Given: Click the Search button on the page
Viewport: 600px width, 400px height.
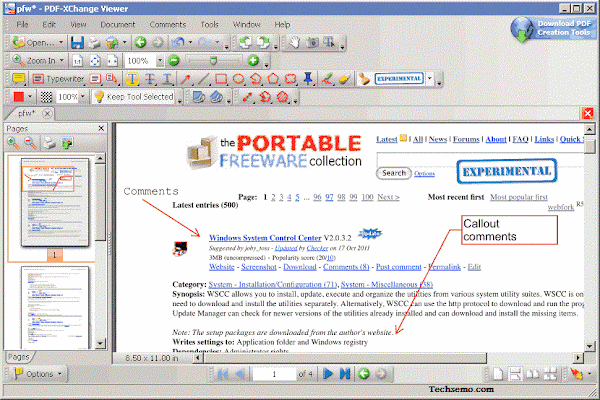Looking at the screenshot, I should pos(394,173).
